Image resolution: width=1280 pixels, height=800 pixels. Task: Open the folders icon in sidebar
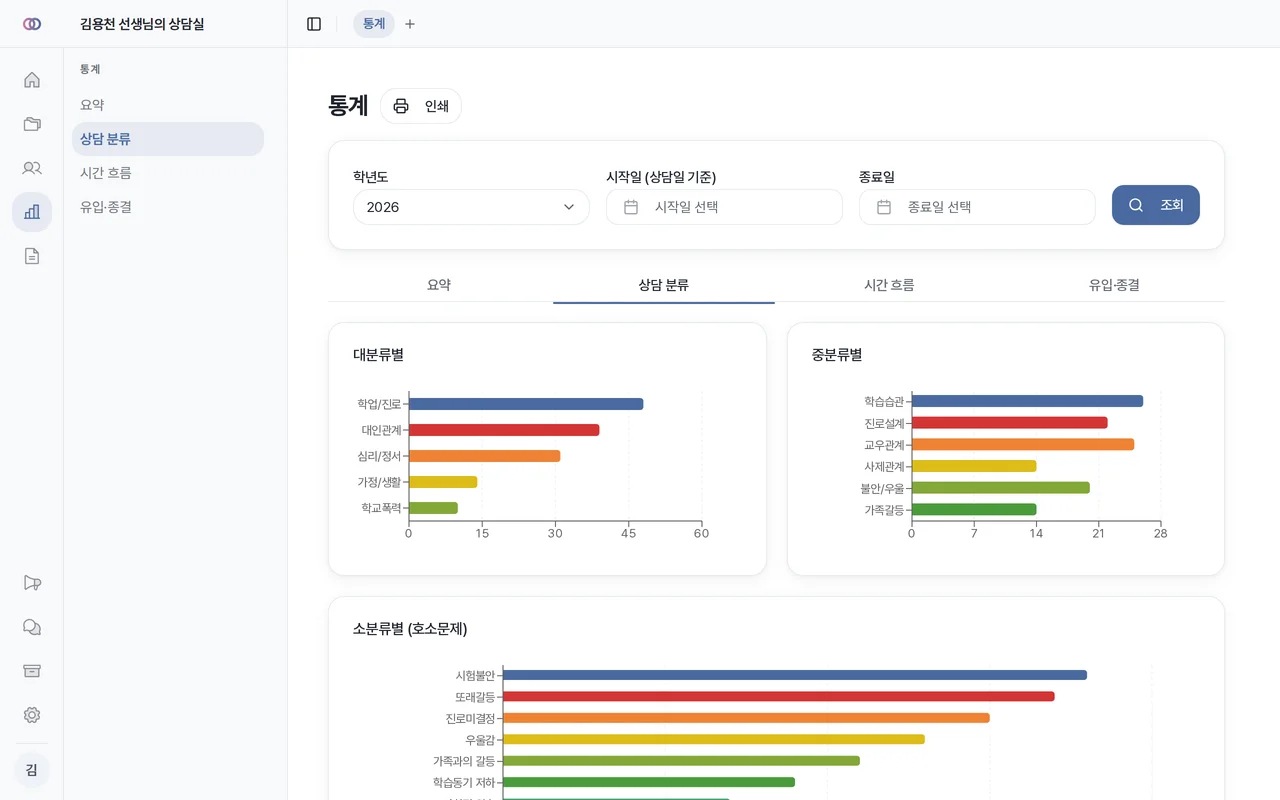[32, 124]
